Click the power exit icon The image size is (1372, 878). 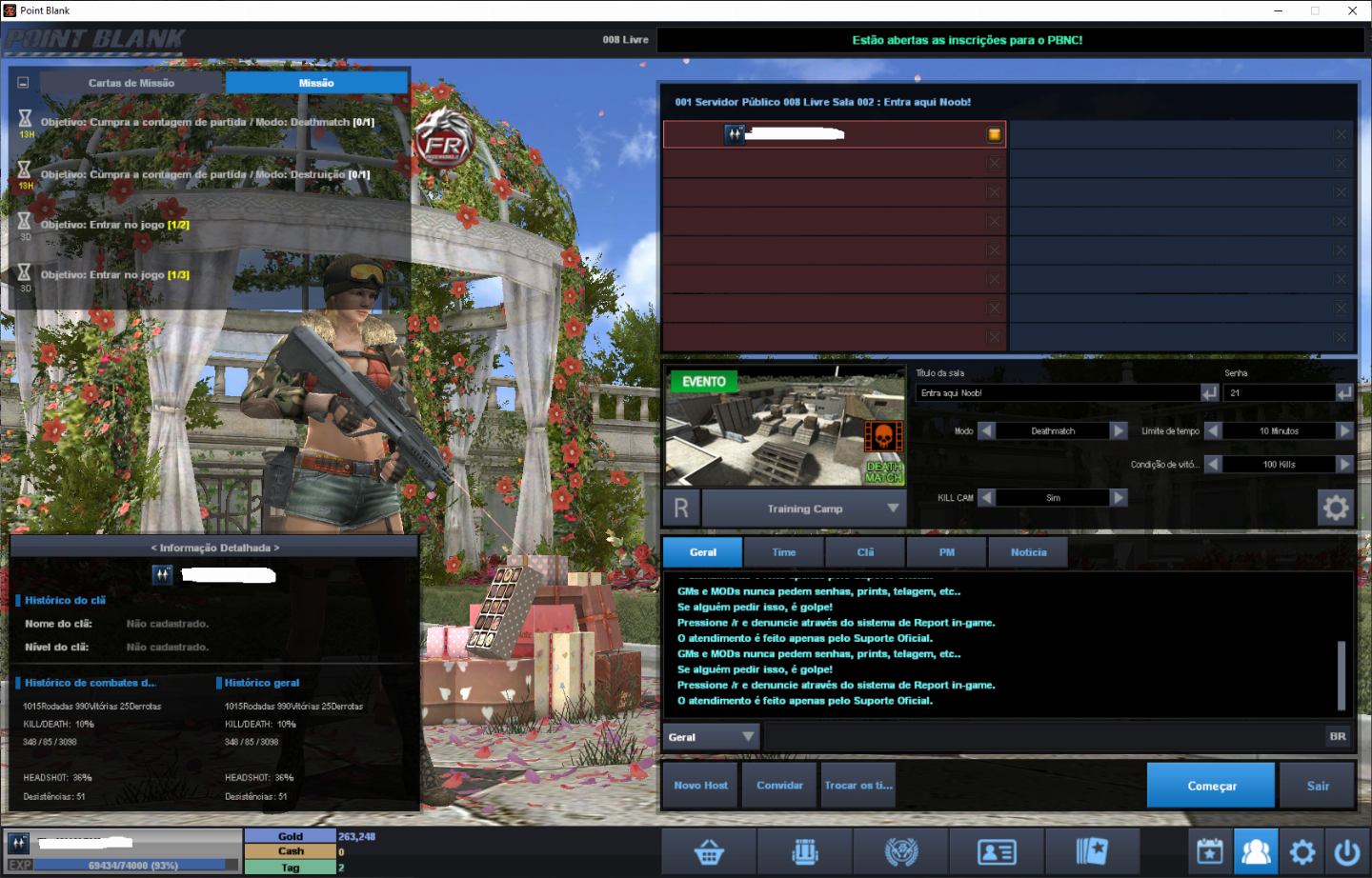pyautogui.click(x=1347, y=851)
